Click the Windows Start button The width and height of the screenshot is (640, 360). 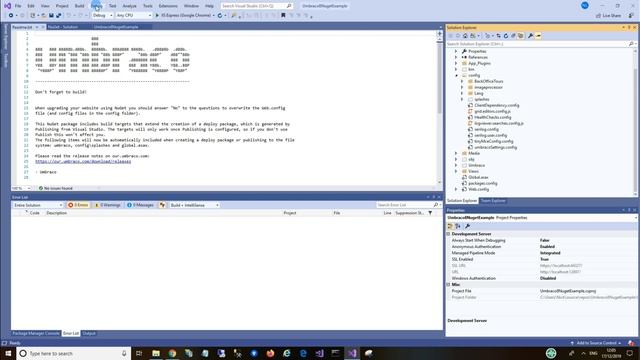pyautogui.click(x=8, y=353)
